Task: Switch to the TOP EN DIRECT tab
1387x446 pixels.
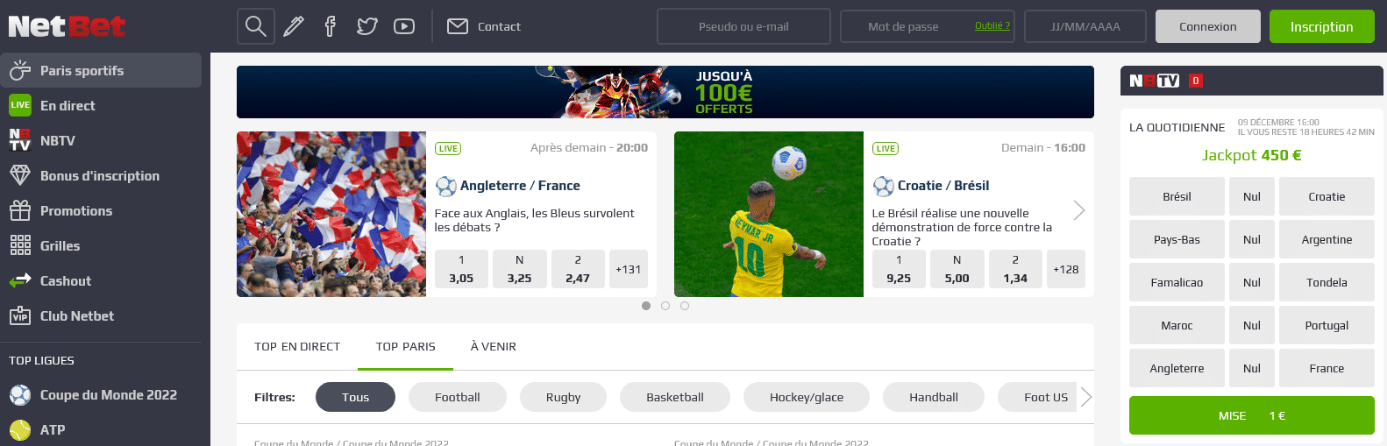Action: pyautogui.click(x=297, y=347)
